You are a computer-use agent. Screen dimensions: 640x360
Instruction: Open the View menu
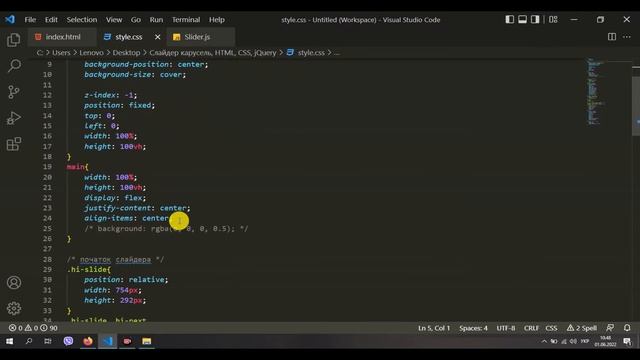[x=114, y=20]
